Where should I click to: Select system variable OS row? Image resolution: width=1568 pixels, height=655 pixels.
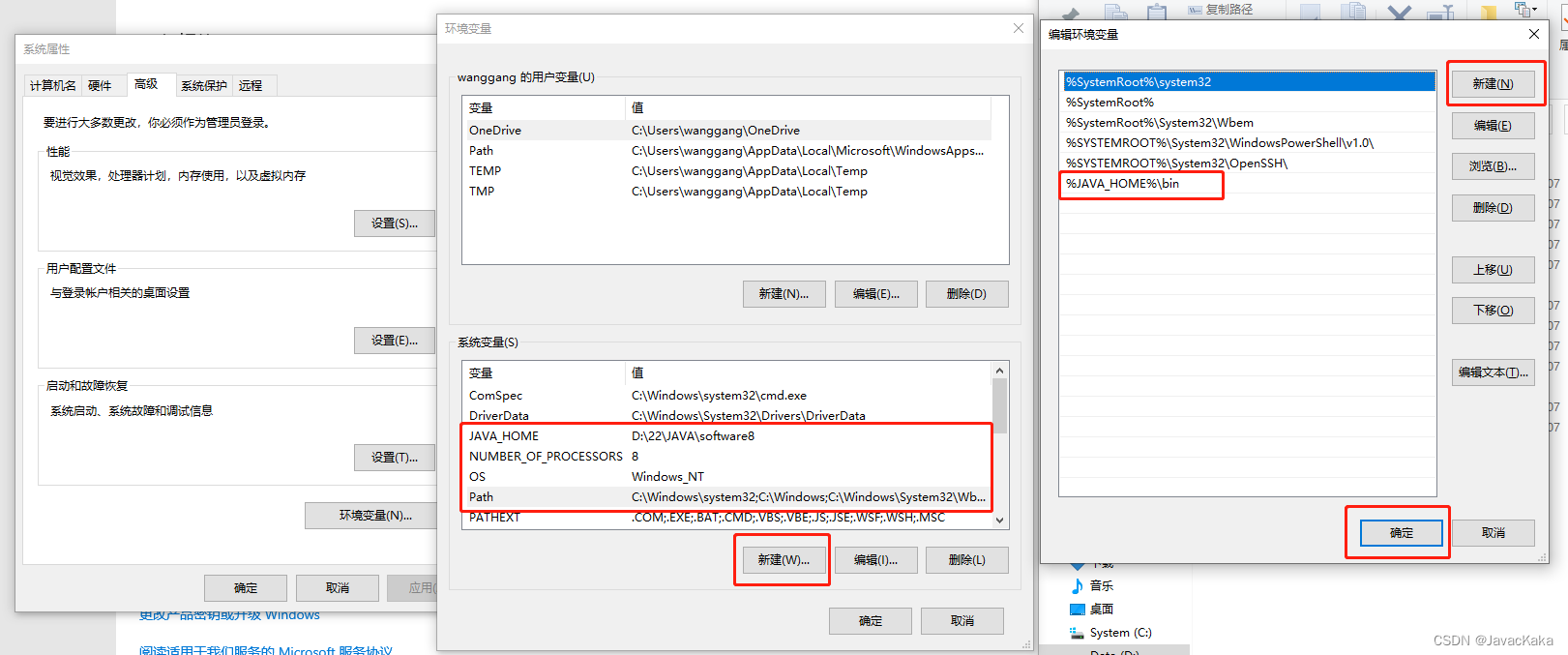(x=727, y=477)
